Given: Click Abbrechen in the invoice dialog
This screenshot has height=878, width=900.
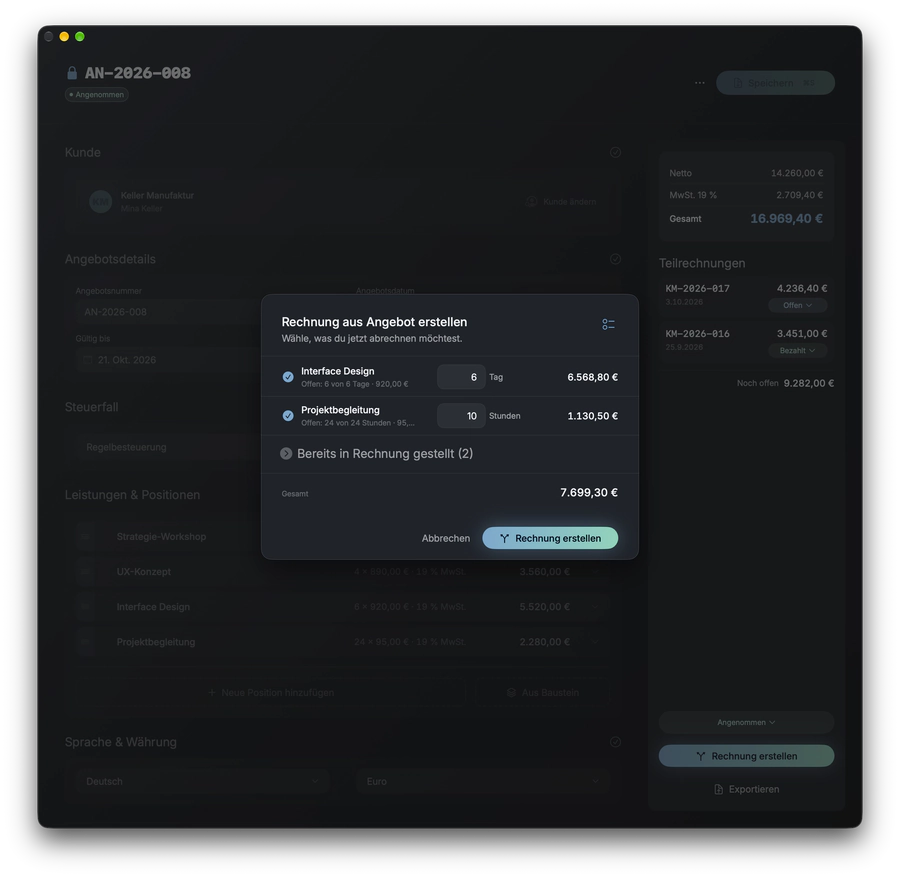Looking at the screenshot, I should 445,538.
